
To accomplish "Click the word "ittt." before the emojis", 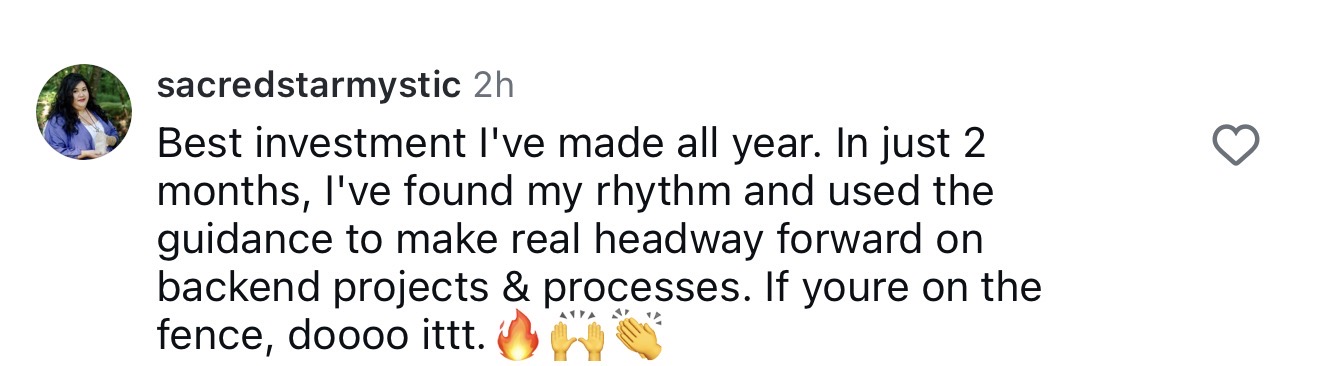I will click(434, 338).
